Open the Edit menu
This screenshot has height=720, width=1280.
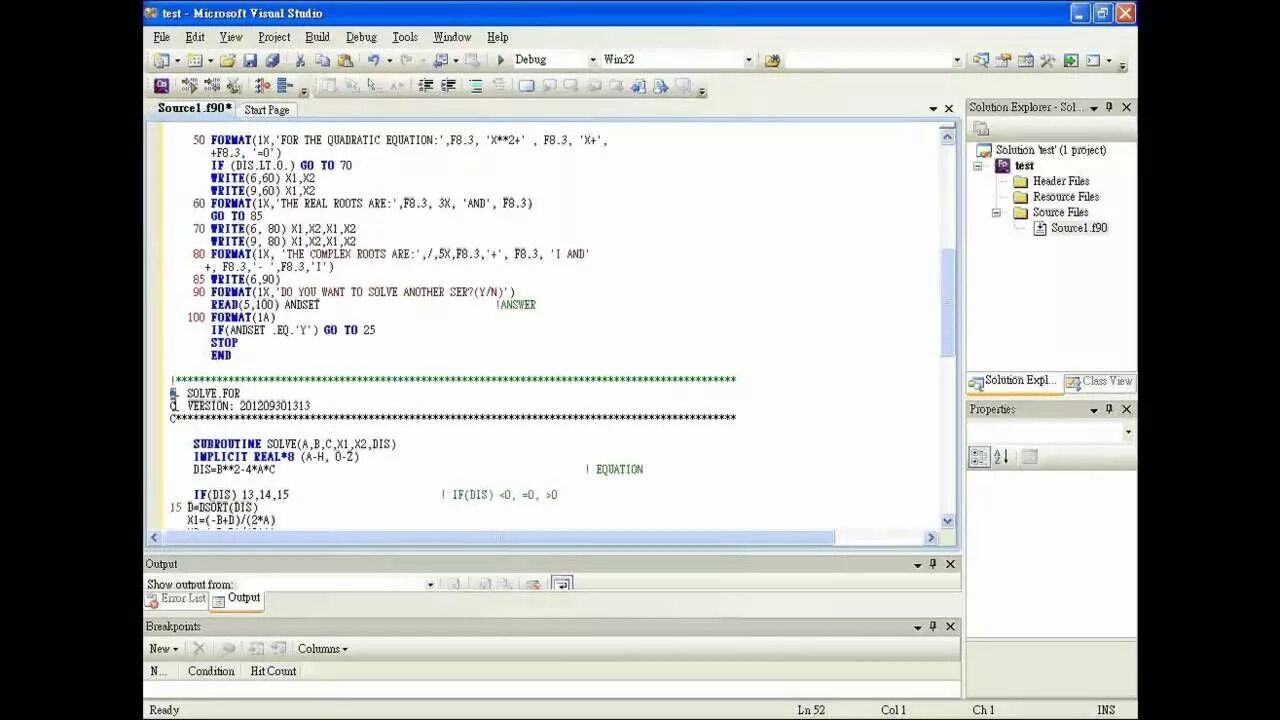pos(194,37)
